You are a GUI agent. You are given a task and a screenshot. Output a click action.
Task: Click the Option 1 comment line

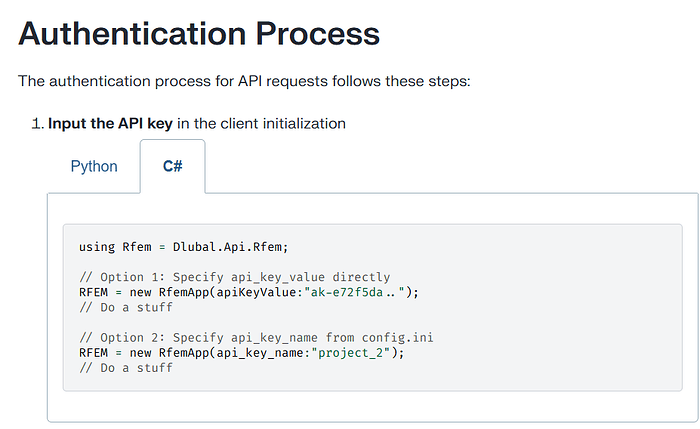pyautogui.click(x=234, y=277)
